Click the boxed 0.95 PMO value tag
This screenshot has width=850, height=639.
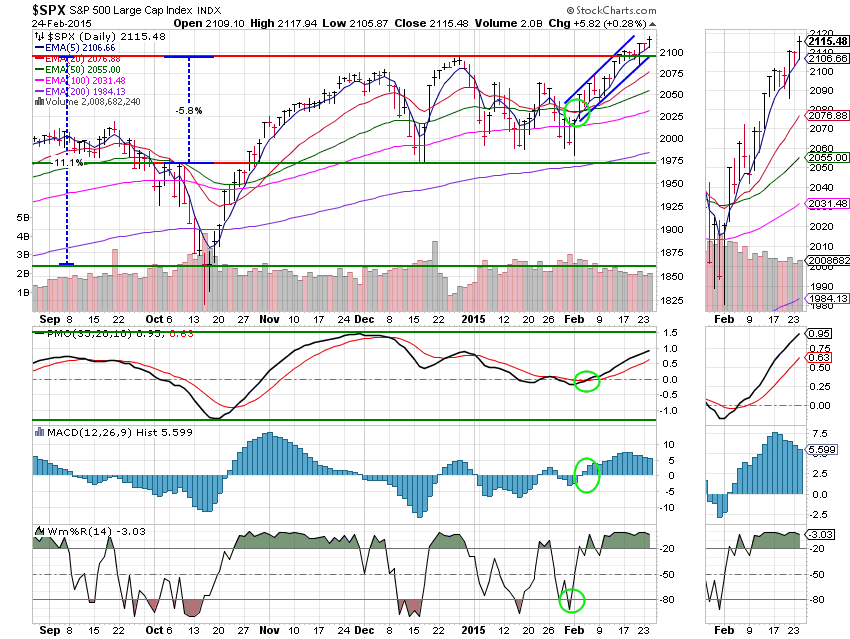point(819,333)
